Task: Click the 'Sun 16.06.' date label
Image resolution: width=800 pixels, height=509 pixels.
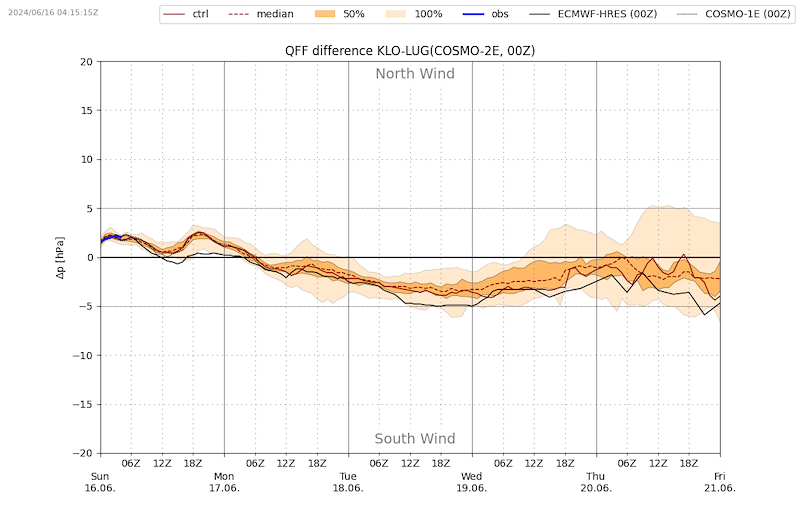Action: [100, 482]
